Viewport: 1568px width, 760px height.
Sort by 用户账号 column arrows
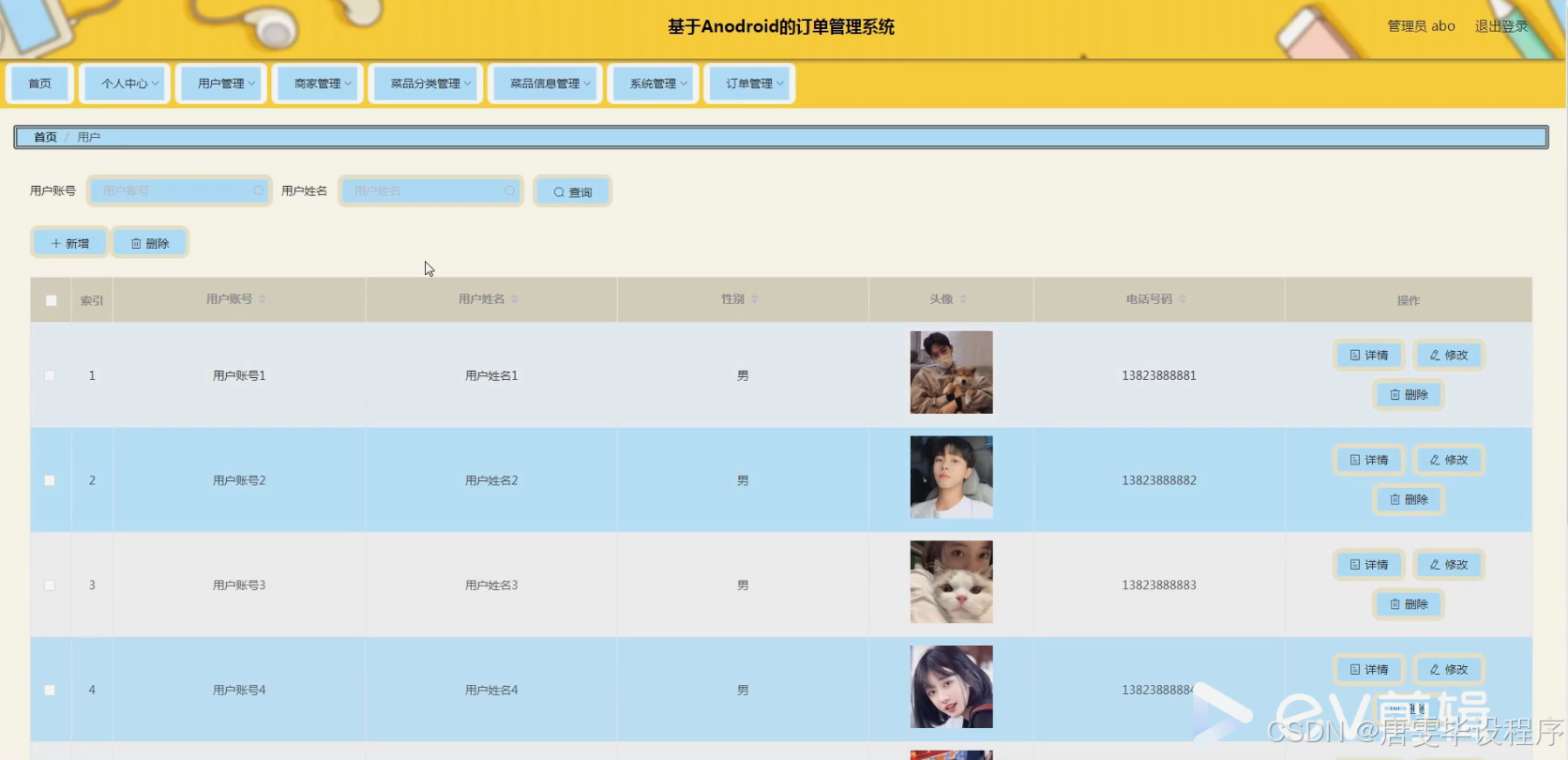point(263,299)
